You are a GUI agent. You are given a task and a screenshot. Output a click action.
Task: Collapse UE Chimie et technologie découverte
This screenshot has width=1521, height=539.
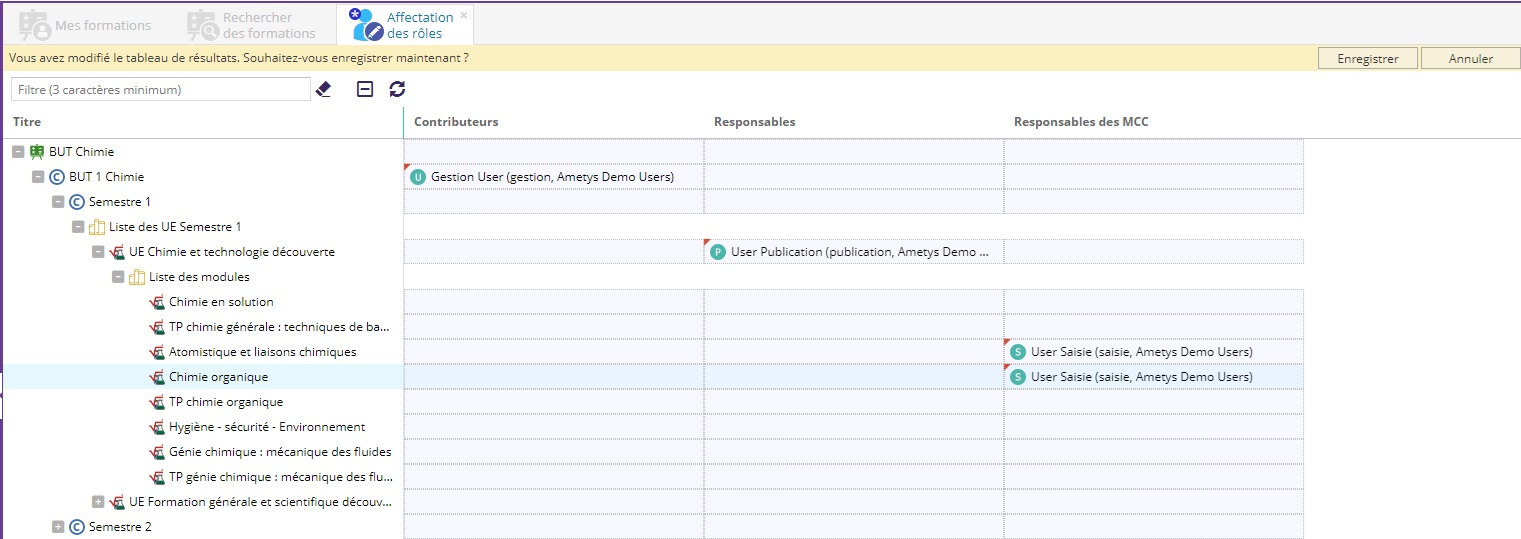point(98,252)
